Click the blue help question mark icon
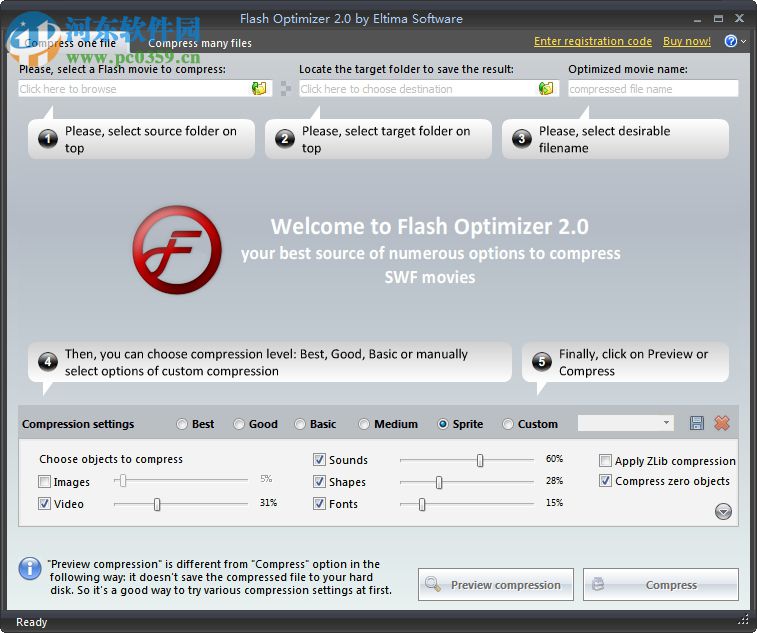The width and height of the screenshot is (757, 633). pyautogui.click(x=730, y=41)
